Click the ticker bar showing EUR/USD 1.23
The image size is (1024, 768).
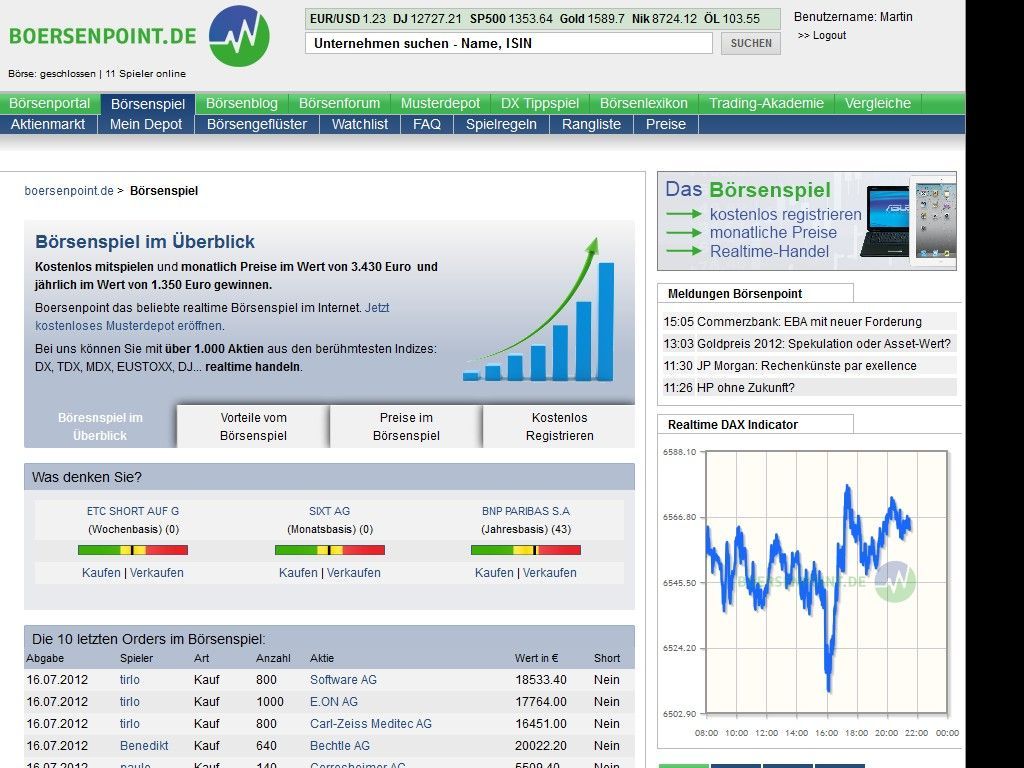tap(543, 18)
